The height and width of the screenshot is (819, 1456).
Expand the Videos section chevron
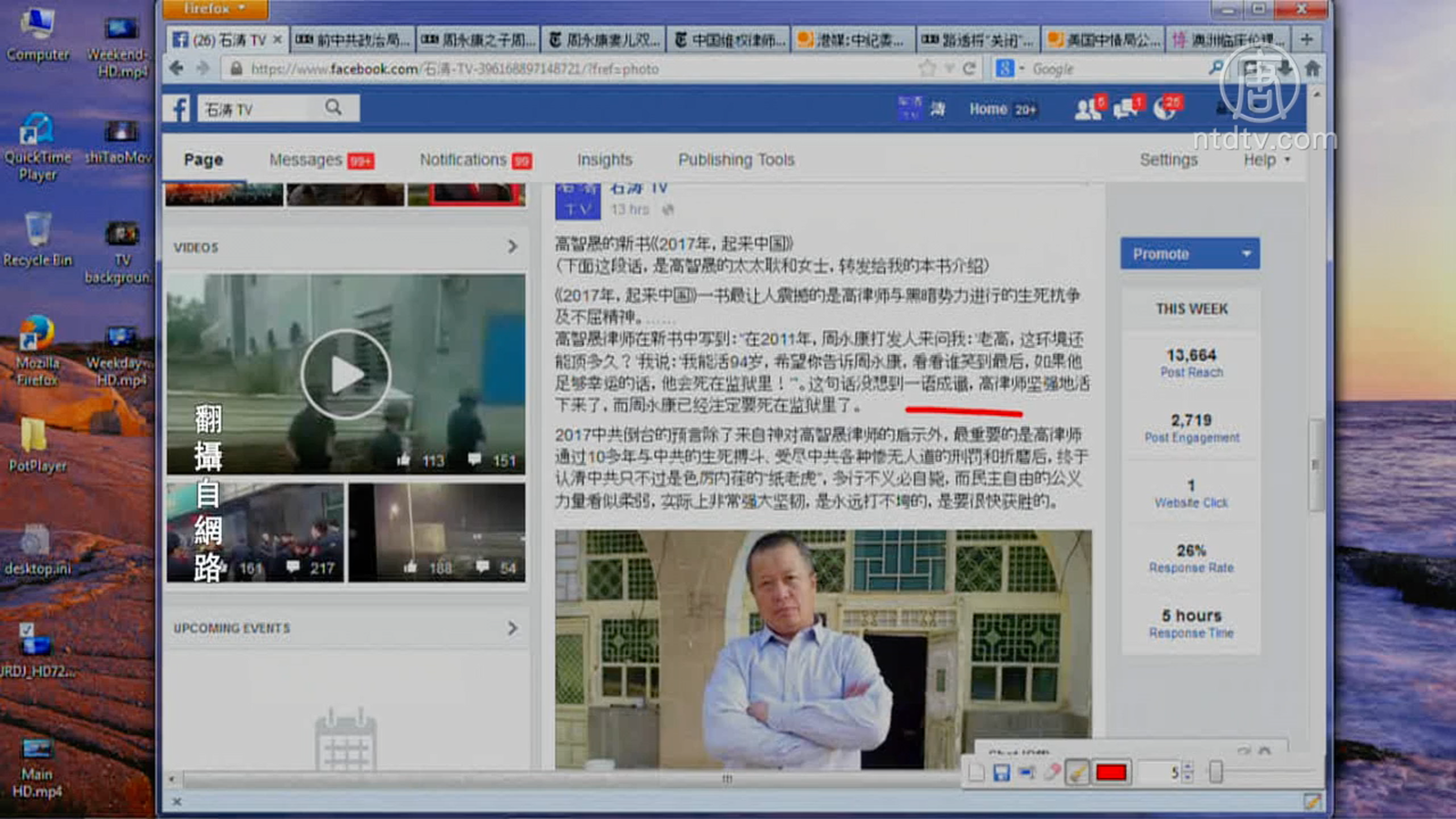[x=512, y=247]
